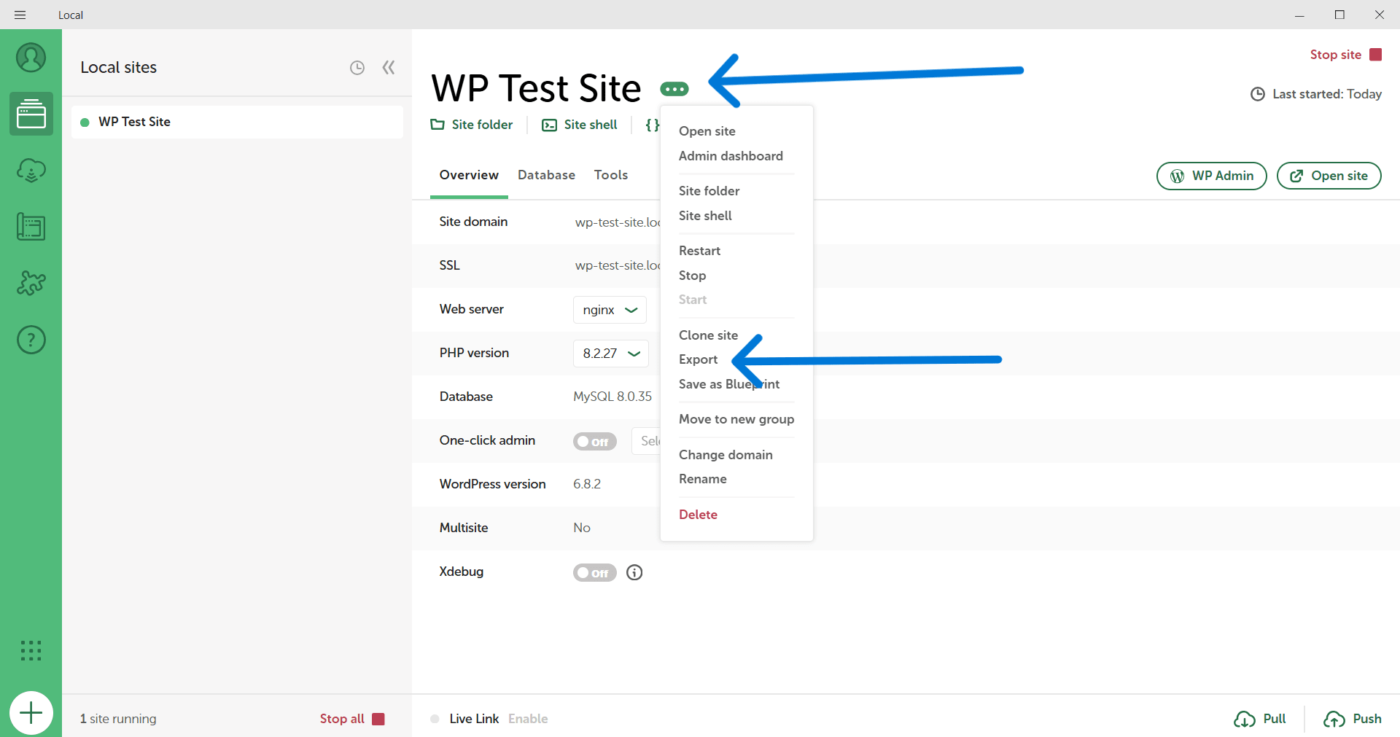The image size is (1400, 737).
Task: Click the plus button to add site
Action: pos(31,713)
